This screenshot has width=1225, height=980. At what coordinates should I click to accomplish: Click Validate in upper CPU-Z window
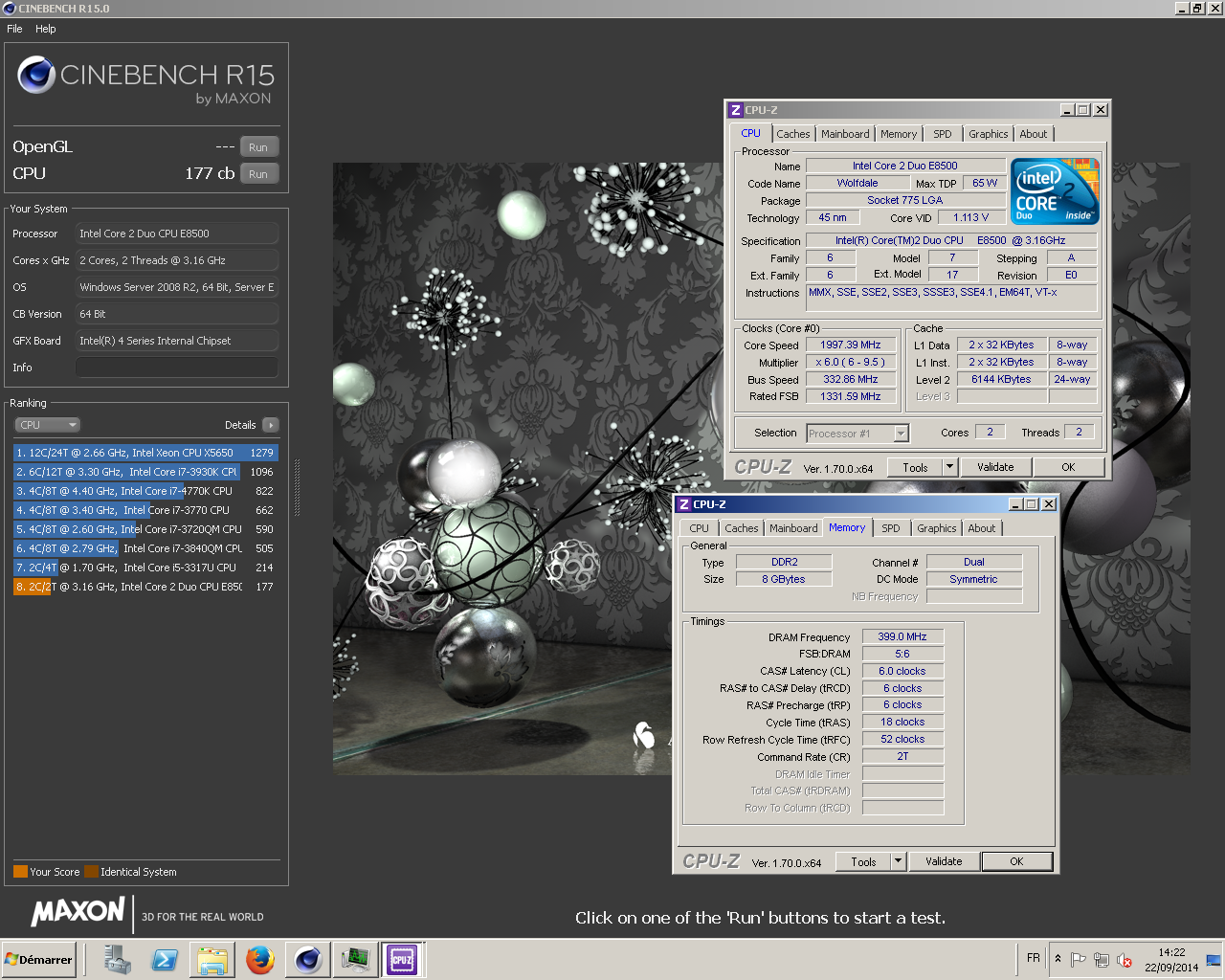click(x=995, y=467)
